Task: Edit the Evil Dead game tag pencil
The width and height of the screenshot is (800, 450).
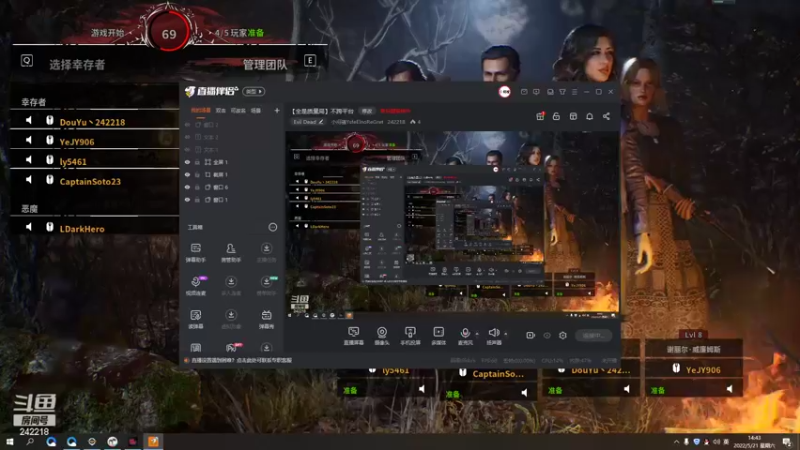Action: click(x=321, y=122)
